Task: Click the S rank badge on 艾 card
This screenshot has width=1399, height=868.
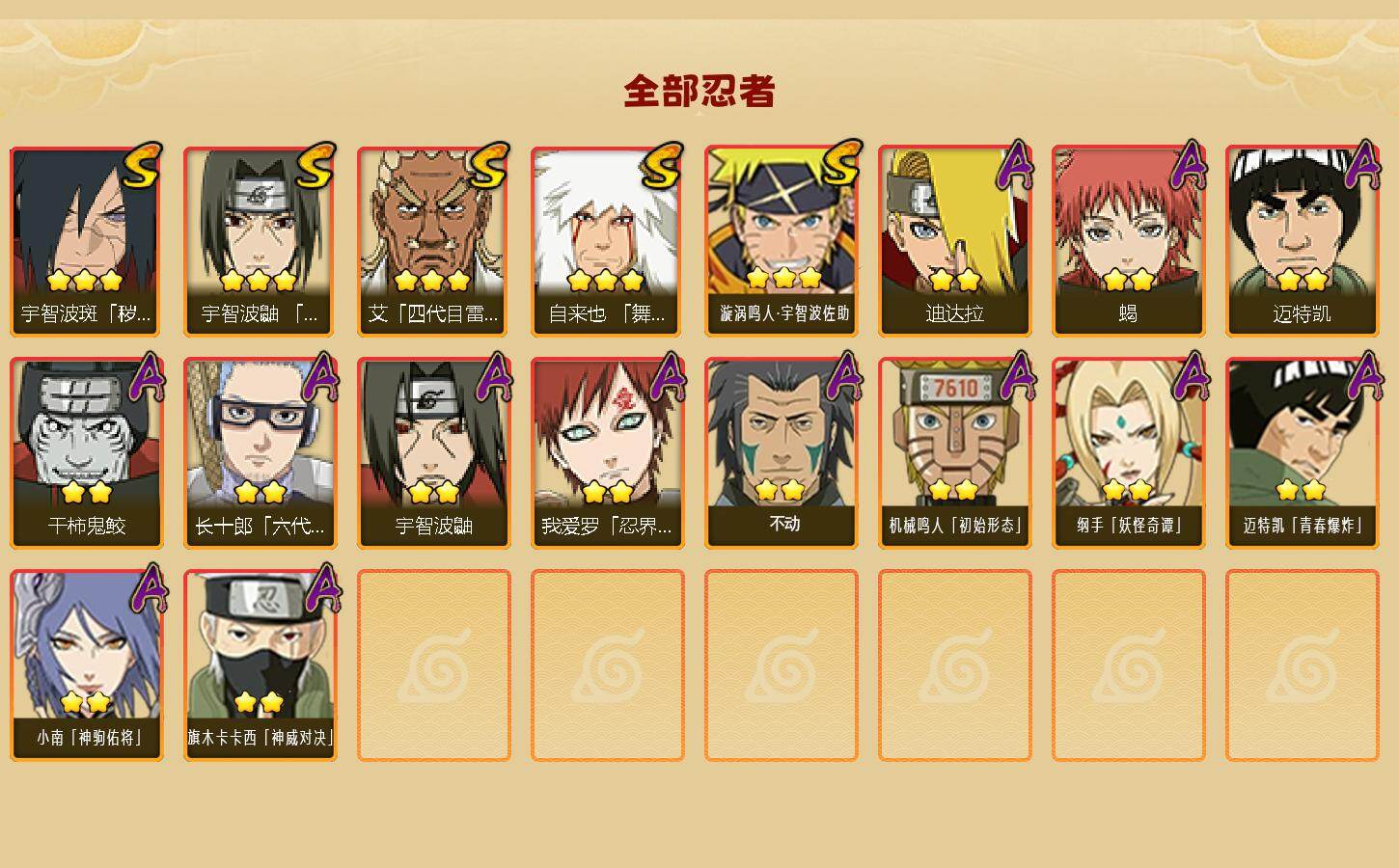Action: tap(489, 167)
